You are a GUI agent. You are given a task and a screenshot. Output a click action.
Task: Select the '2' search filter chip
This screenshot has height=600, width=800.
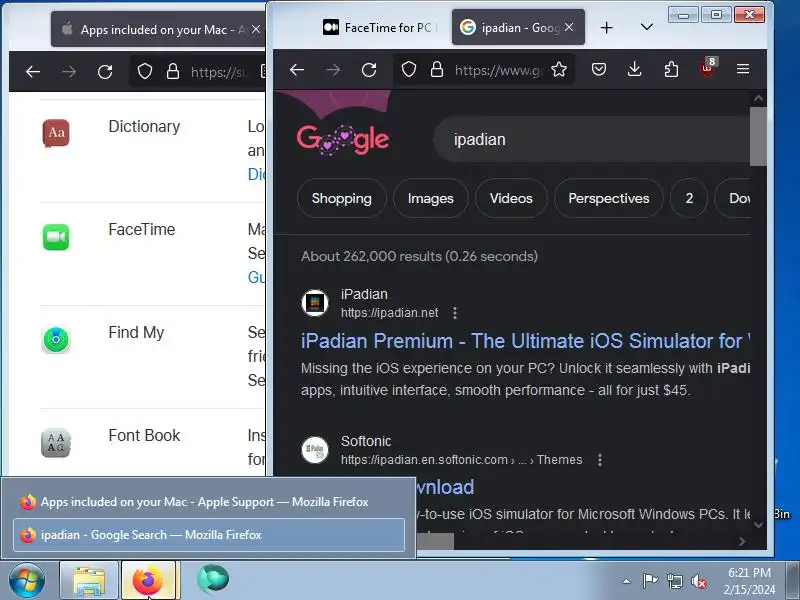[x=689, y=198]
